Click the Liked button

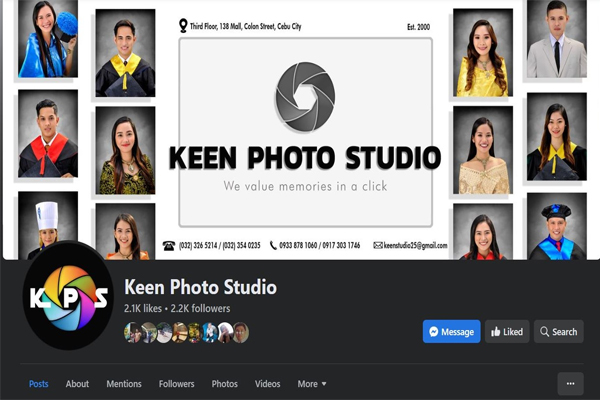pyautogui.click(x=507, y=331)
